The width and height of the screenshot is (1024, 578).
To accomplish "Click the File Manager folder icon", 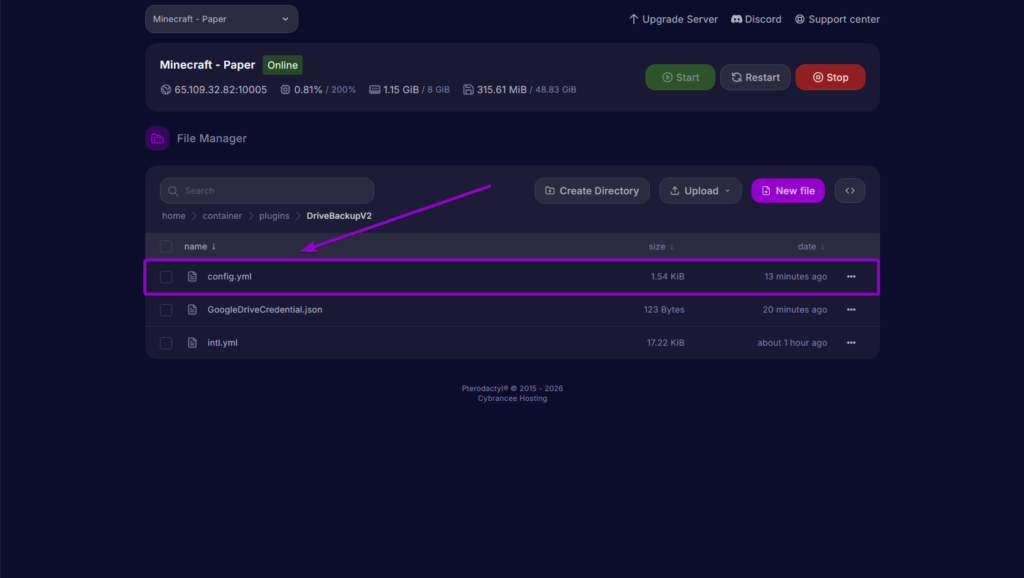I will [157, 139].
